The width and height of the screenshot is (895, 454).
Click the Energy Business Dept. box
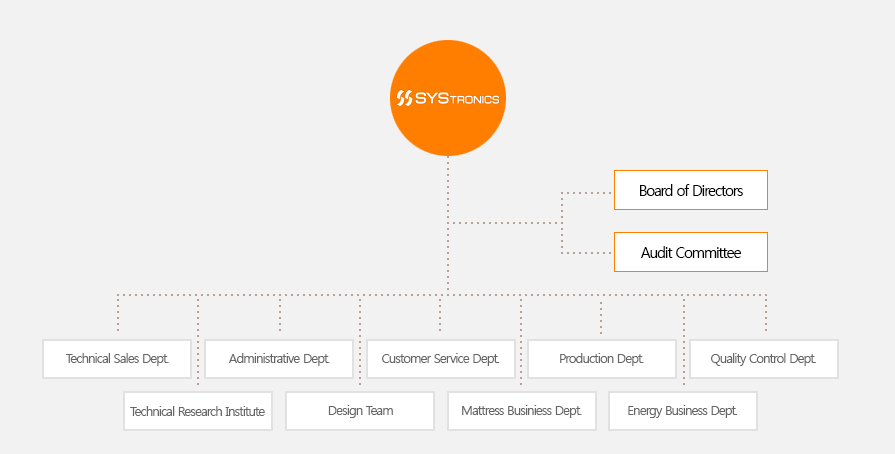click(683, 411)
